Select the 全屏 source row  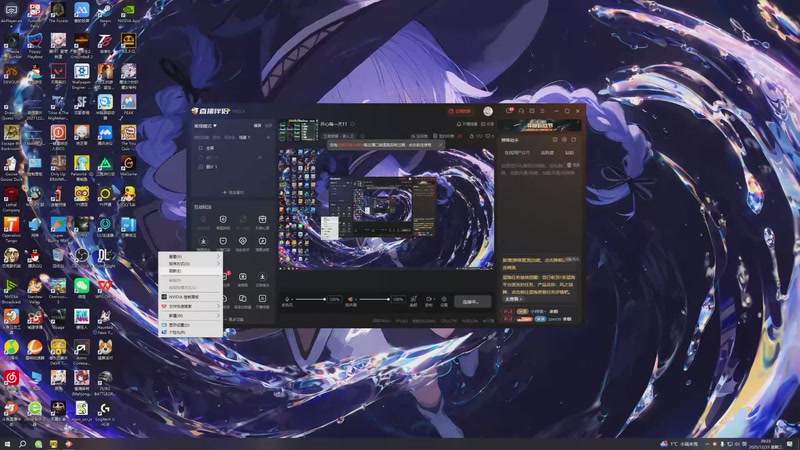(233, 148)
